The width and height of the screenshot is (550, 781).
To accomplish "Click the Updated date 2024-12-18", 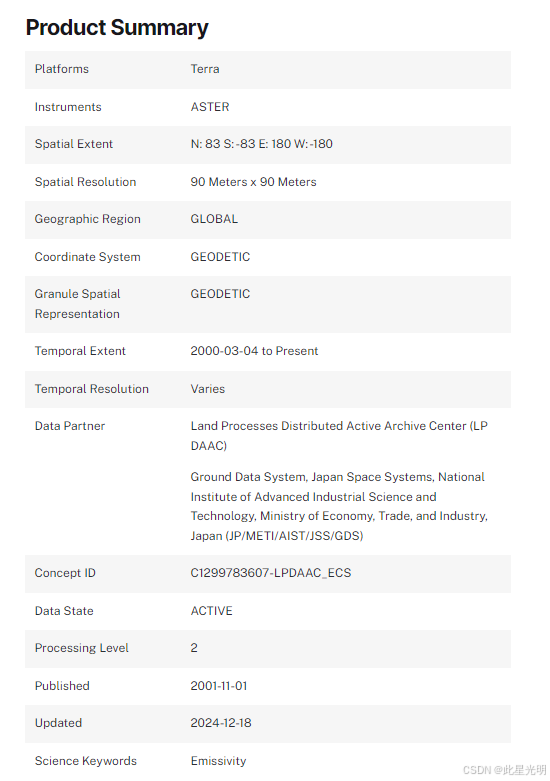I will pyautogui.click(x=221, y=723).
